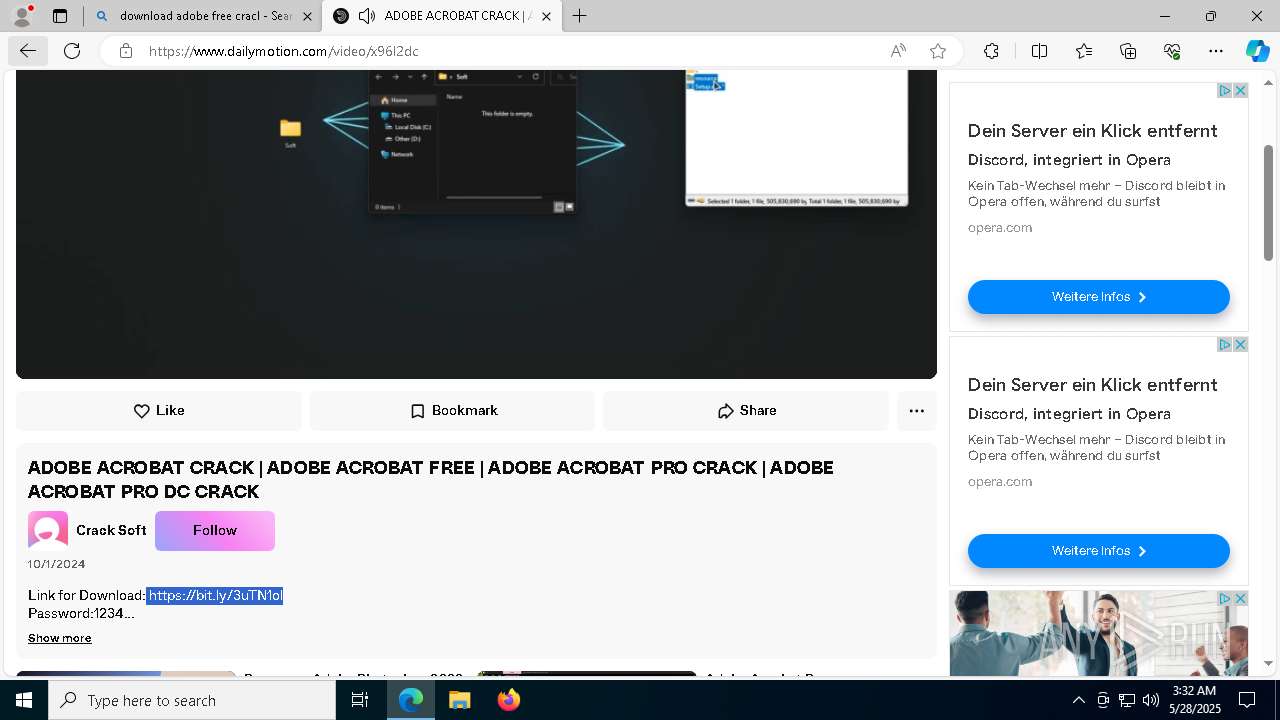The width and height of the screenshot is (1280, 720).
Task: Open Crack Soft channel avatar
Action: click(48, 531)
